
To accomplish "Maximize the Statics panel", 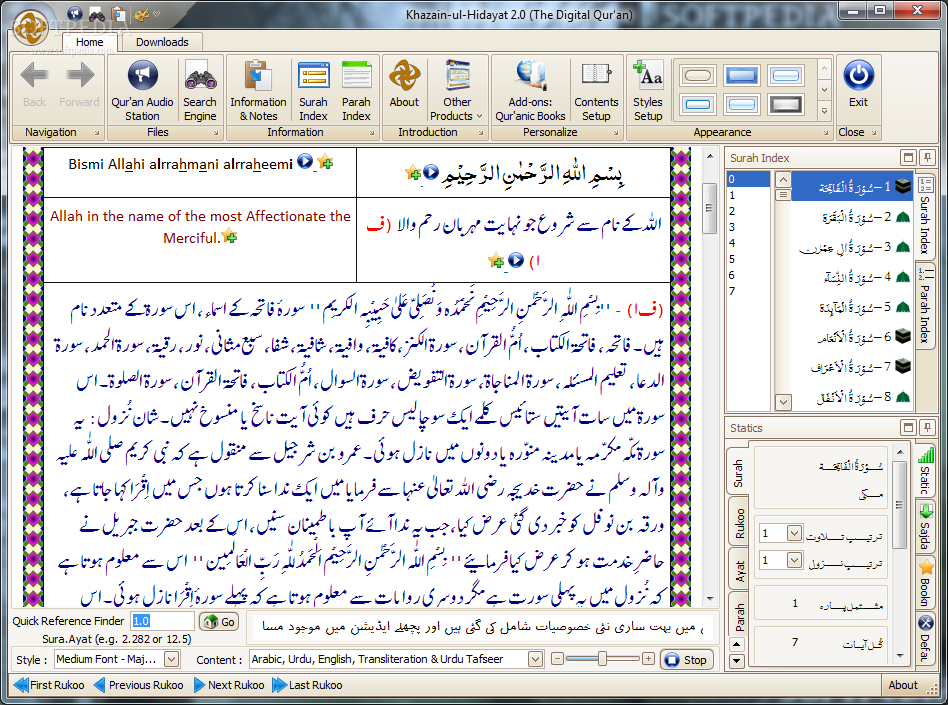I will pyautogui.click(x=907, y=428).
